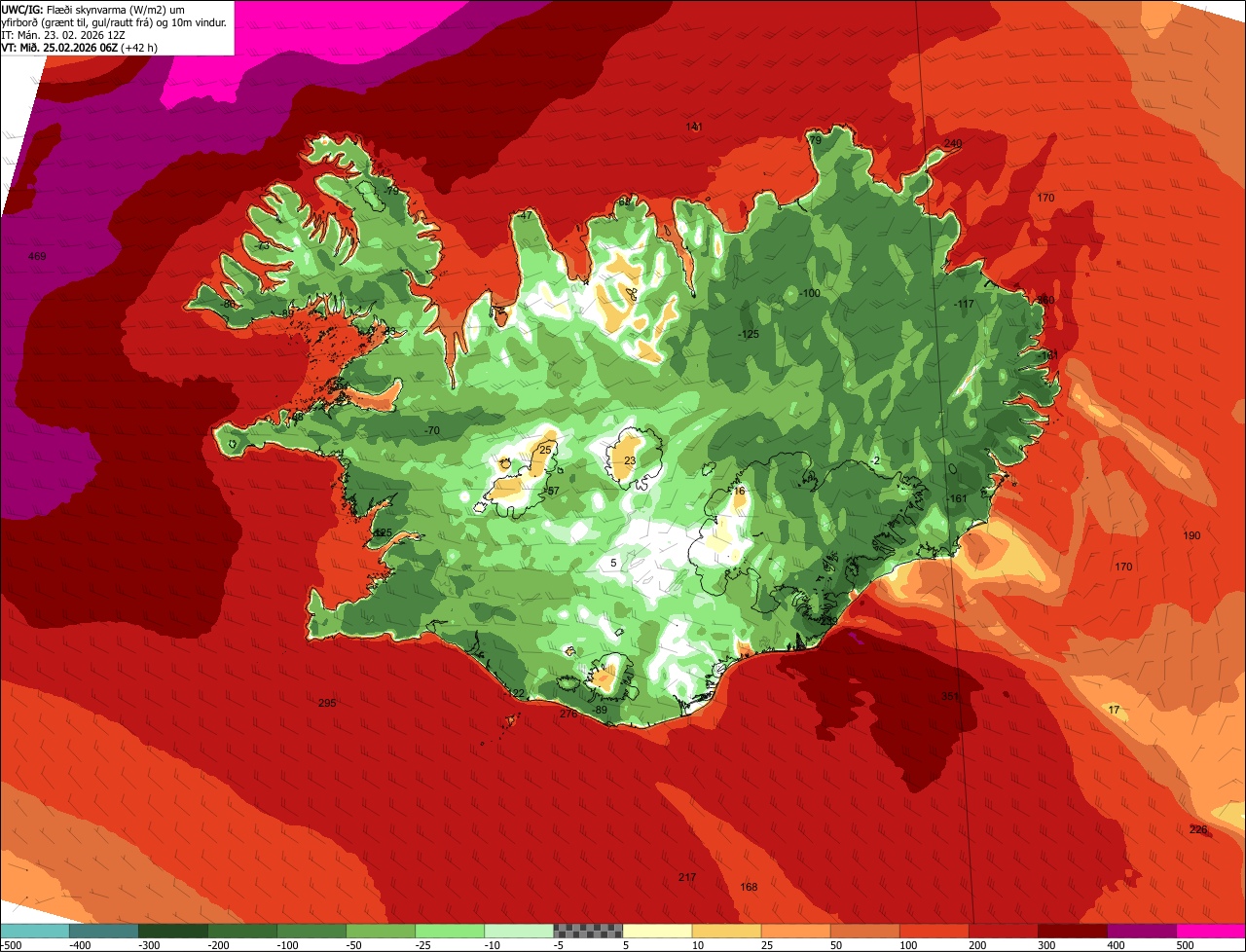Click the '79' value at the northeast tip
The height and width of the screenshot is (952, 1246).
coord(816,141)
